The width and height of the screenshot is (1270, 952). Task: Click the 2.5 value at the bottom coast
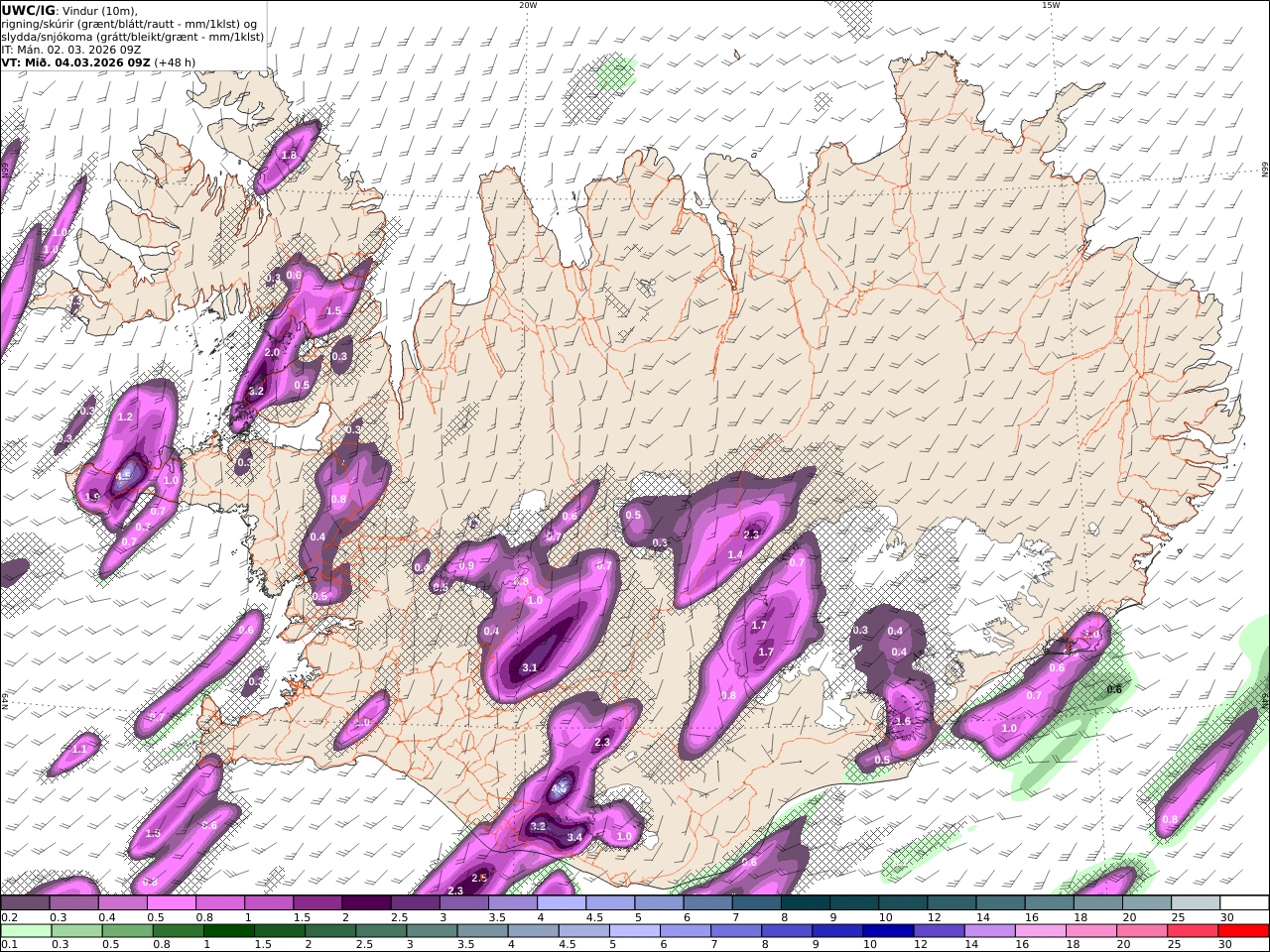pos(479,878)
